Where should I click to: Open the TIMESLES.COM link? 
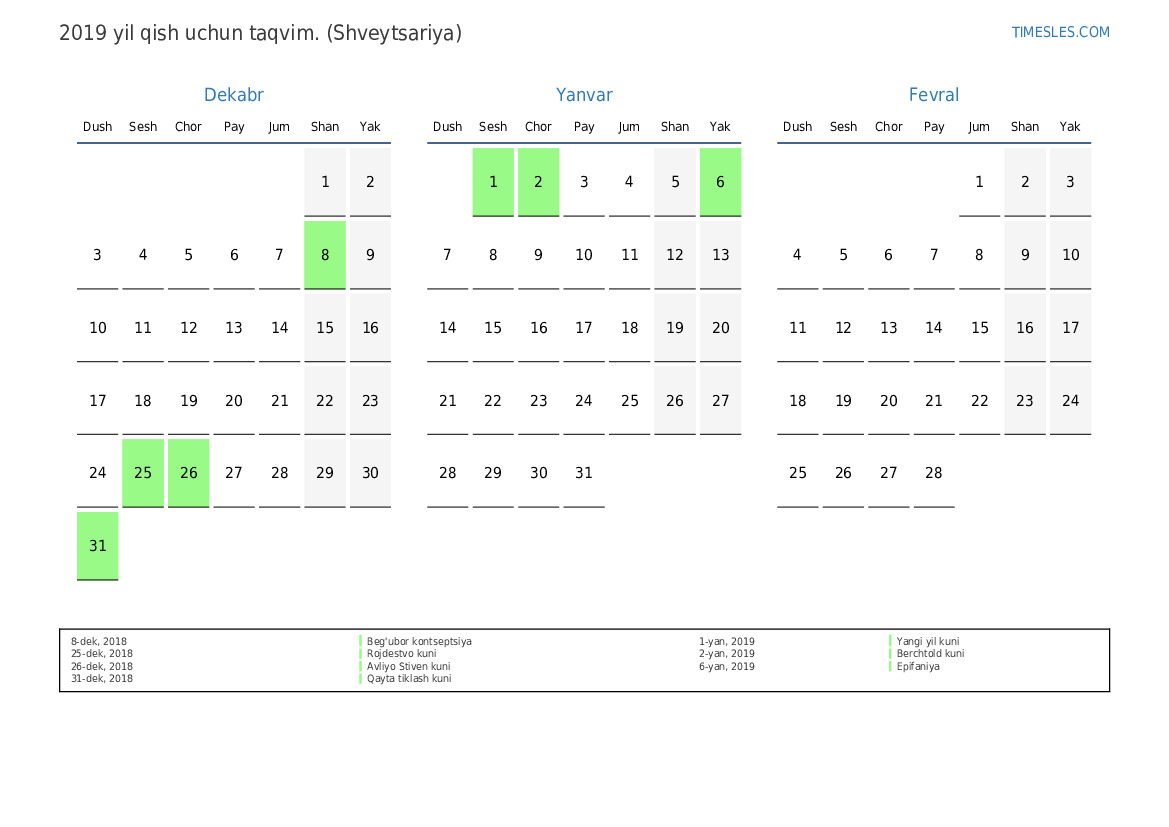coord(1060,32)
